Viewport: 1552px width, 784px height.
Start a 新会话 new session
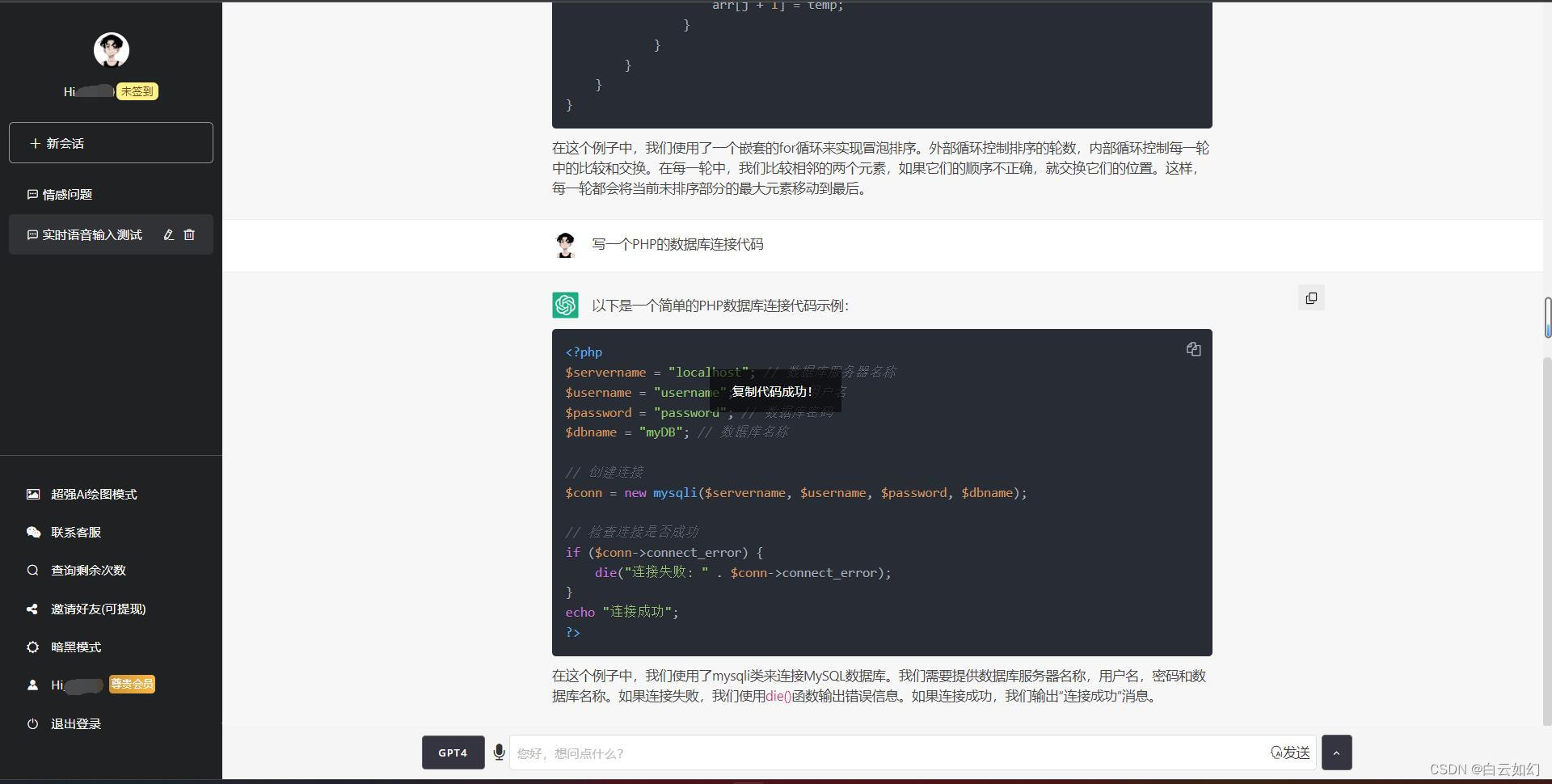click(x=111, y=143)
